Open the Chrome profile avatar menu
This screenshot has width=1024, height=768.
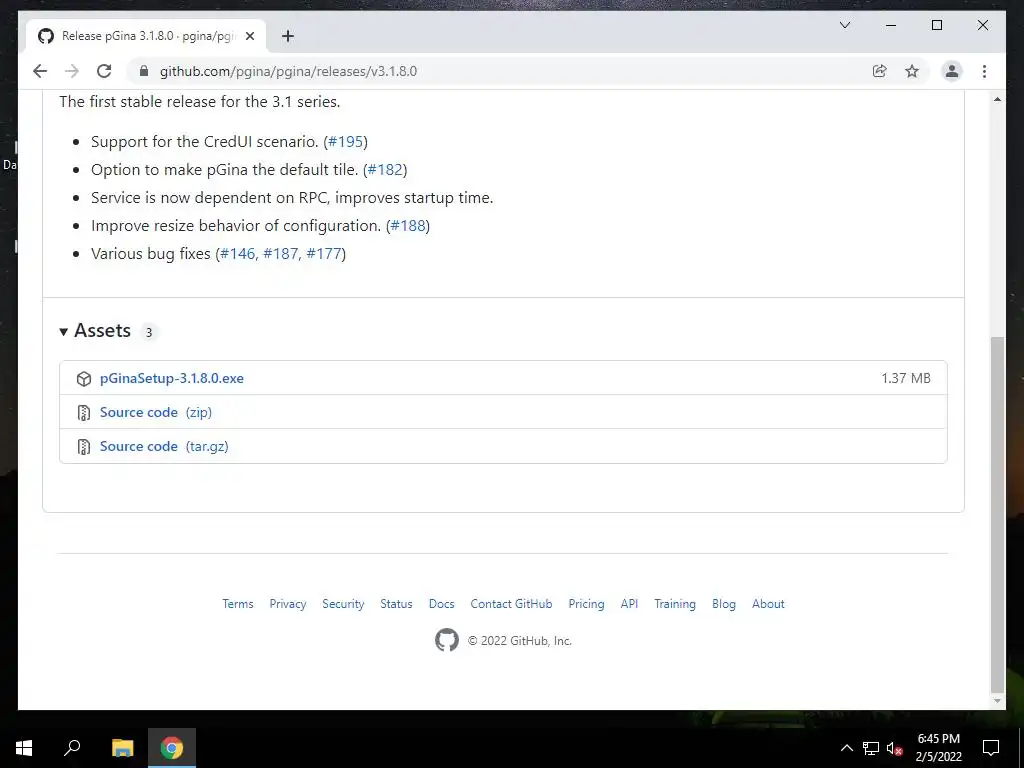(952, 71)
